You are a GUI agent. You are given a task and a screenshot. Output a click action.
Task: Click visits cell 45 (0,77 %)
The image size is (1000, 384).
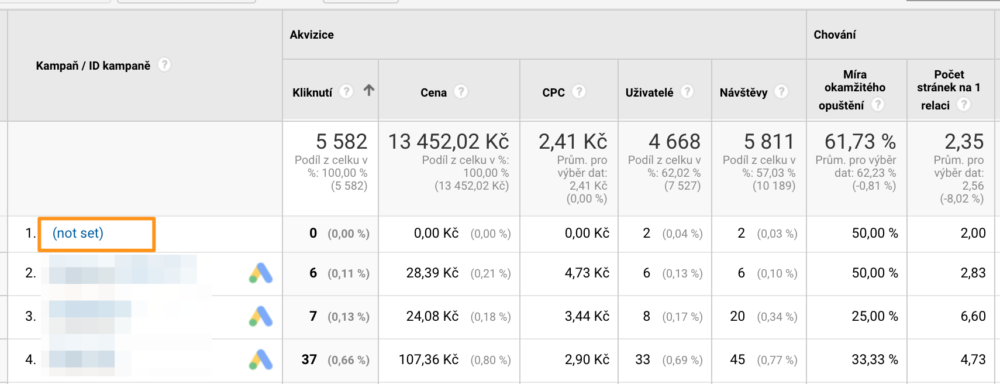(763, 359)
